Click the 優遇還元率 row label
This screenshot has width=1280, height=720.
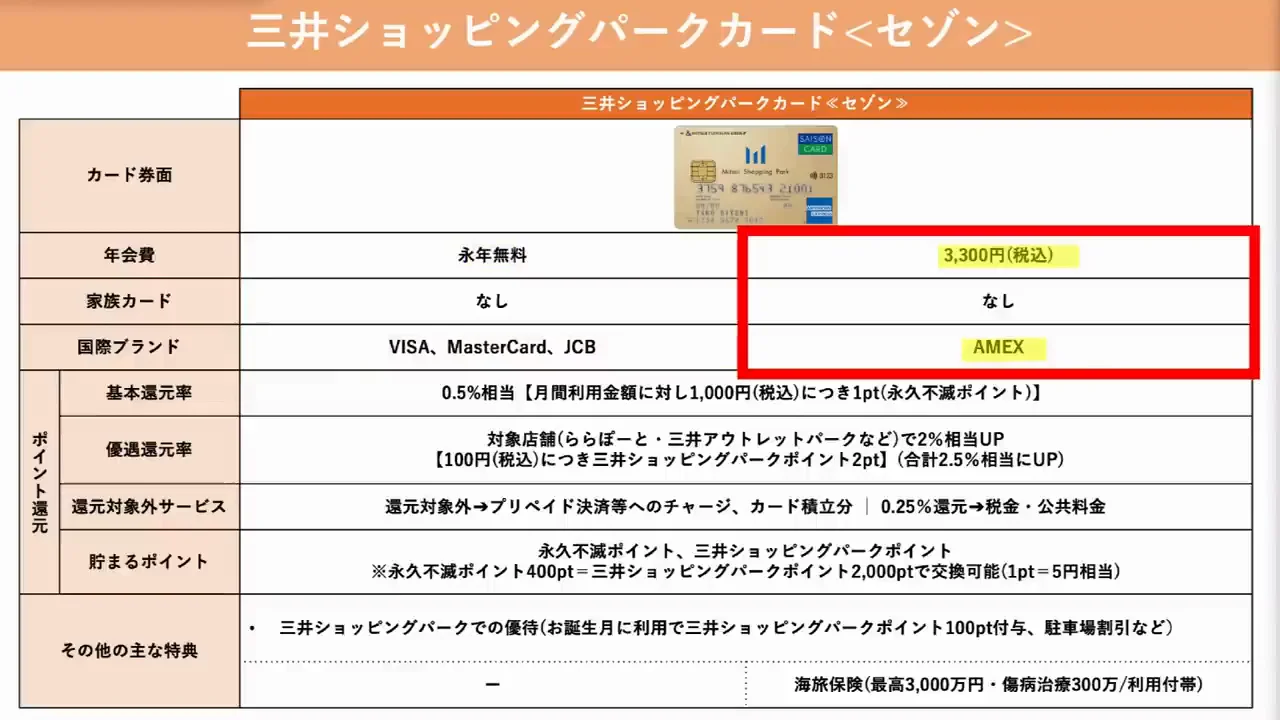pyautogui.click(x=149, y=450)
